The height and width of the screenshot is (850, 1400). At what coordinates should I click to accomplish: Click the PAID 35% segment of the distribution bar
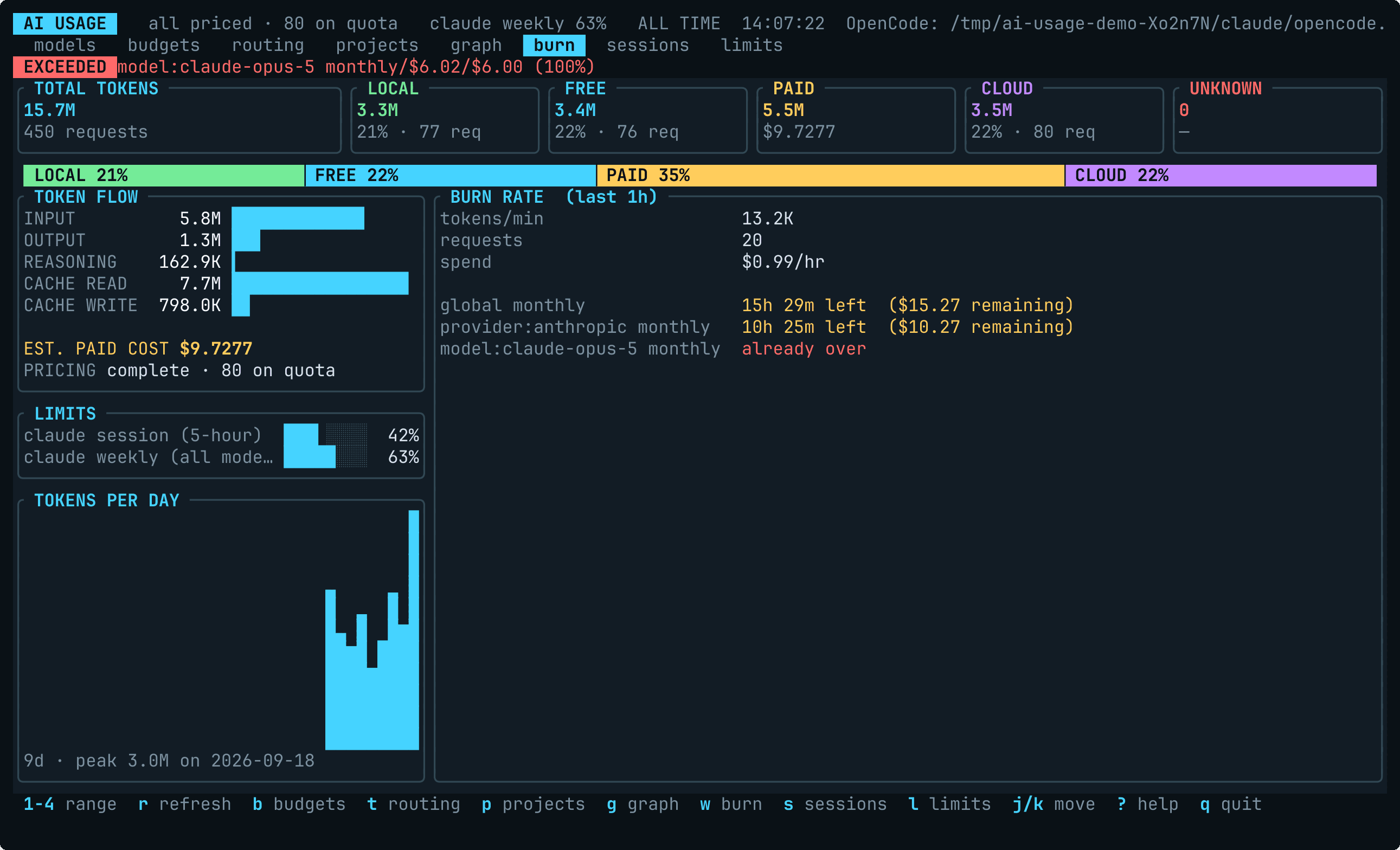coord(830,176)
